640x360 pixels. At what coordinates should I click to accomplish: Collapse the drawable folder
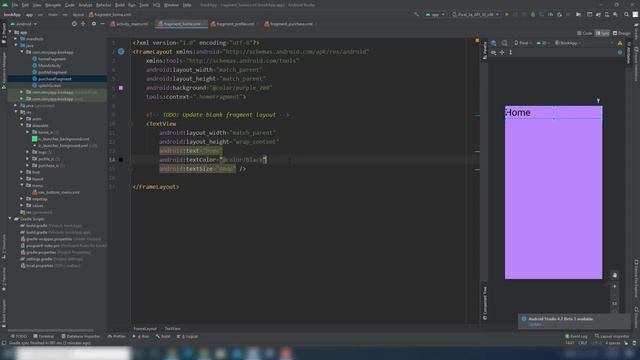click(22, 125)
